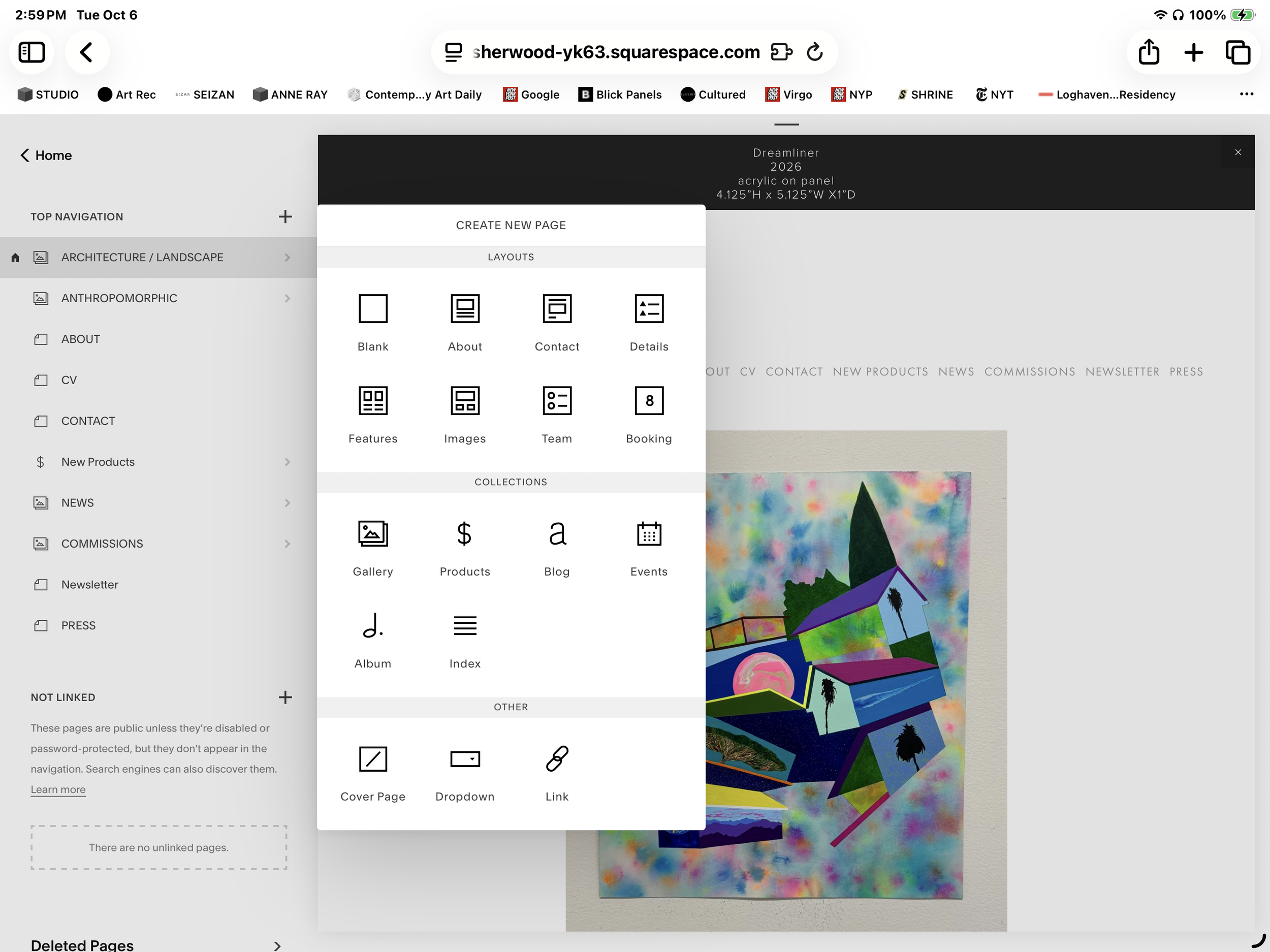Image resolution: width=1270 pixels, height=952 pixels.
Task: Open Deleted Pages section
Action: (156, 944)
